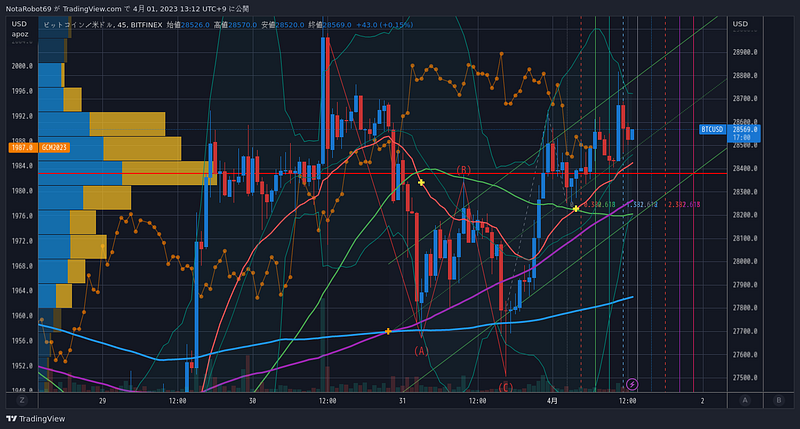Click the +43.0 (+0.15%) change value
The image size is (800, 429).
(385, 24)
